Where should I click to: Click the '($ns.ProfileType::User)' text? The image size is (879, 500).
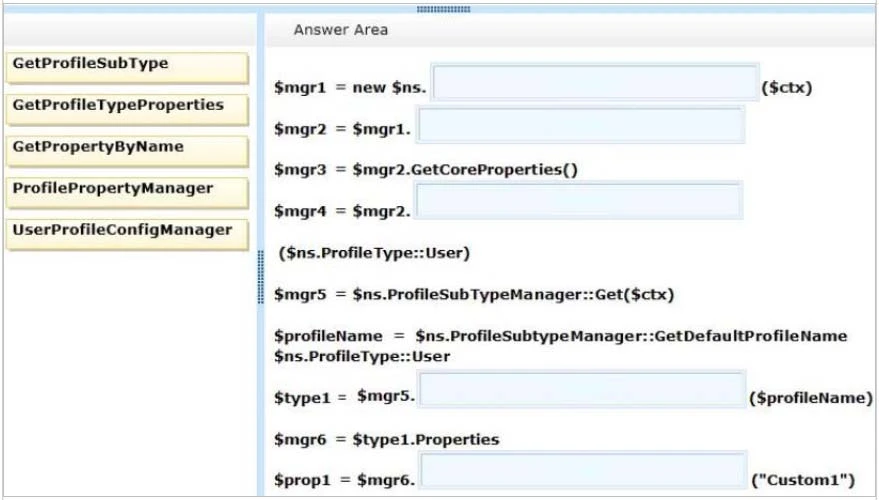(x=373, y=253)
